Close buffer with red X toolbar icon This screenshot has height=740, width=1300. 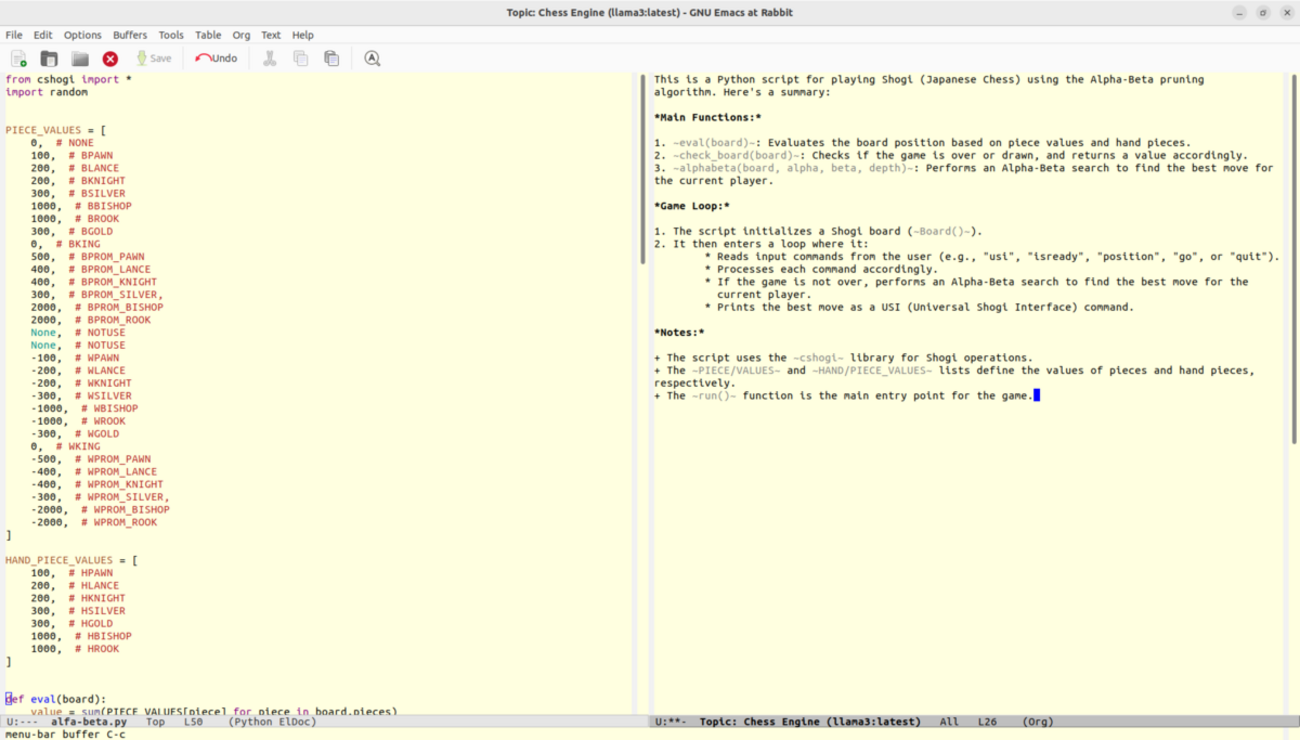(x=110, y=59)
